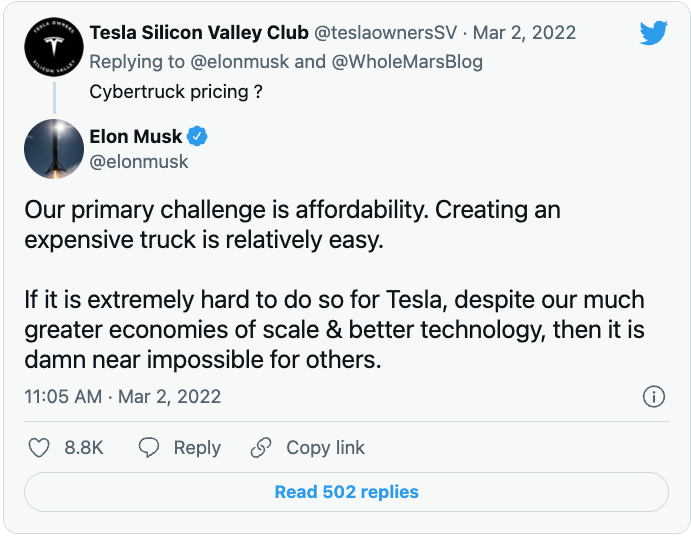This screenshot has height=537, width=691.
Task: Open the 11:05 AM · Mar 2, 2022 timestamp
Action: tap(122, 397)
